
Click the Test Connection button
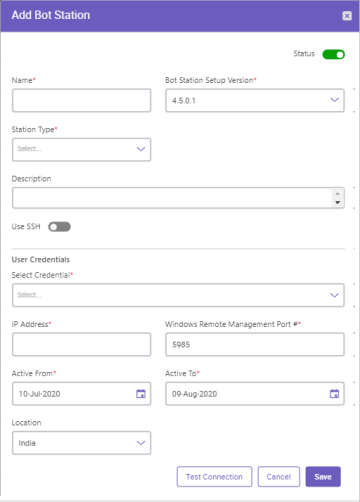click(x=214, y=477)
